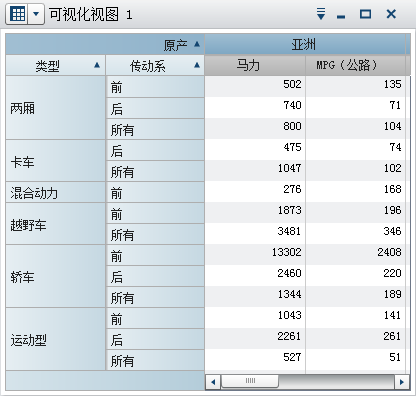Select the horsepower cell 1873

[255, 212]
